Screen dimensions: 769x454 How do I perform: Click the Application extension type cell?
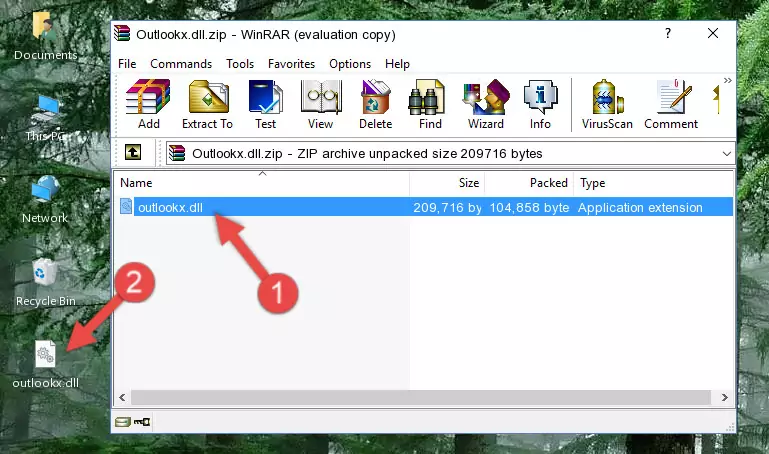point(640,207)
